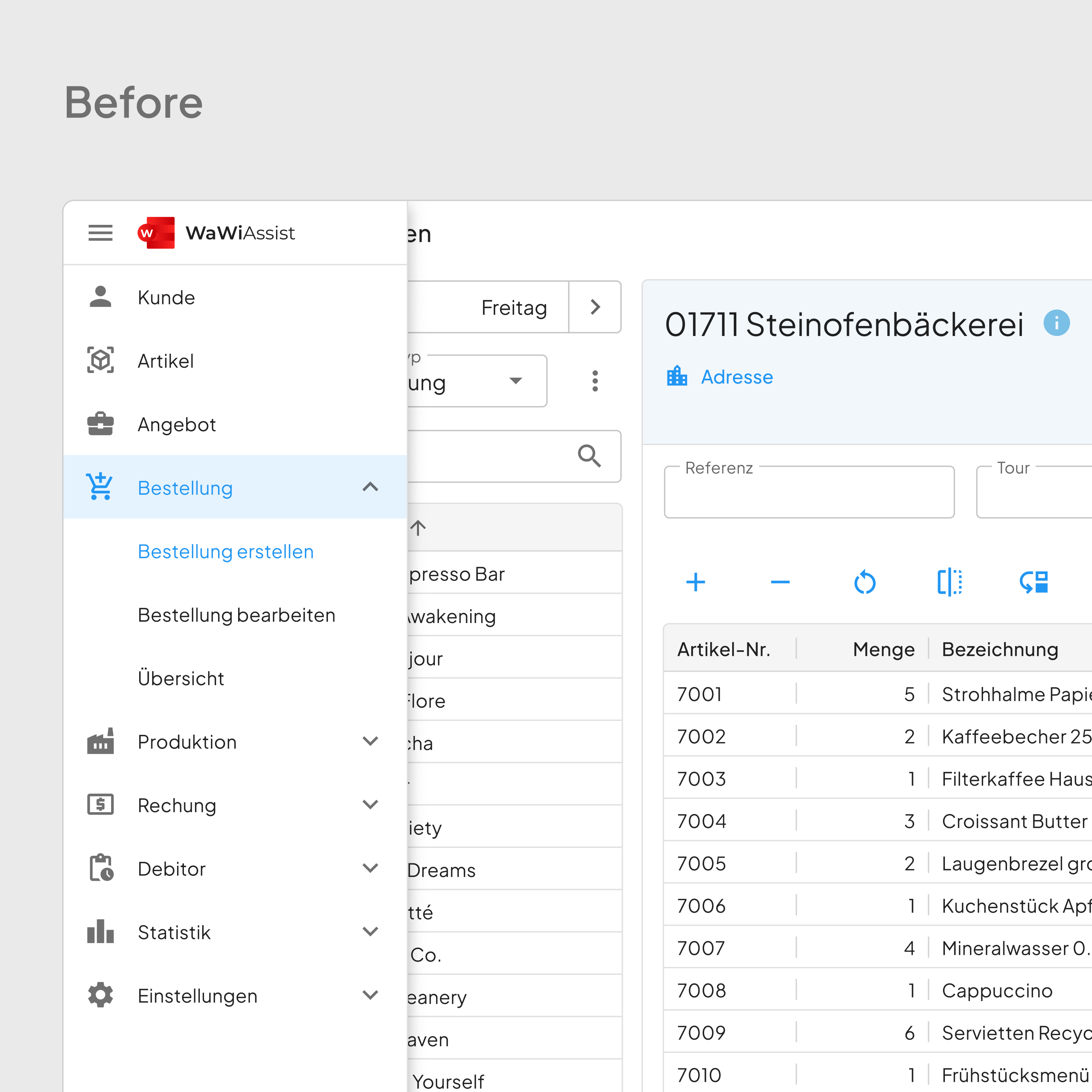Select the Kaffeebecher row description
Viewport: 1092px width, 1092px height.
(1017, 736)
